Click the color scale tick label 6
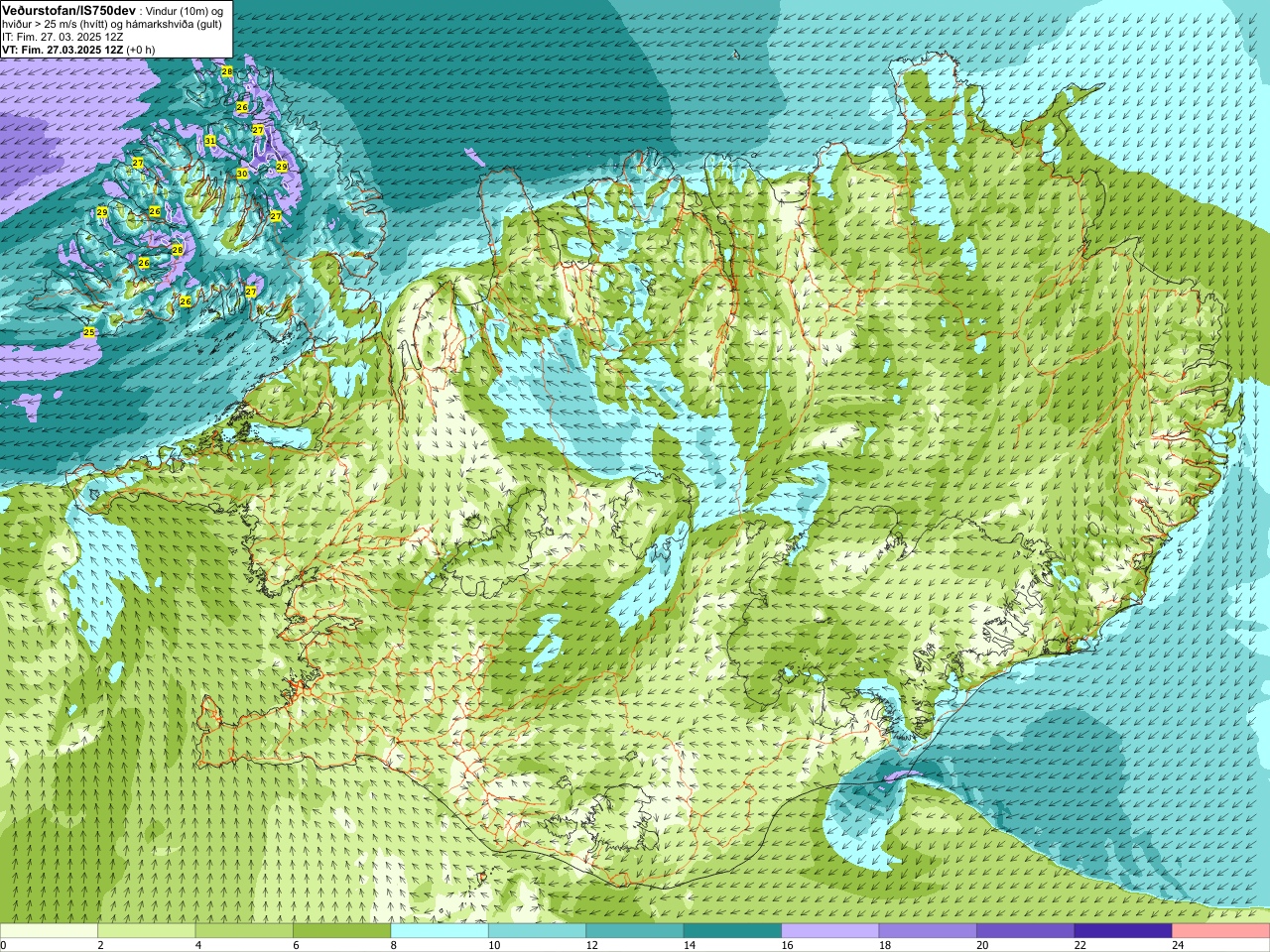Screen dimensions: 1270x952 296,945
